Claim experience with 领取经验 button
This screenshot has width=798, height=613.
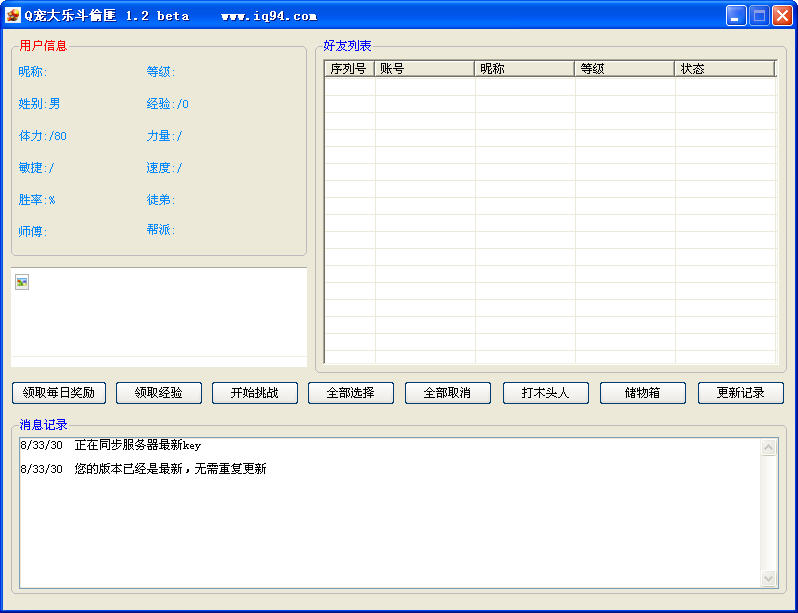[x=159, y=393]
